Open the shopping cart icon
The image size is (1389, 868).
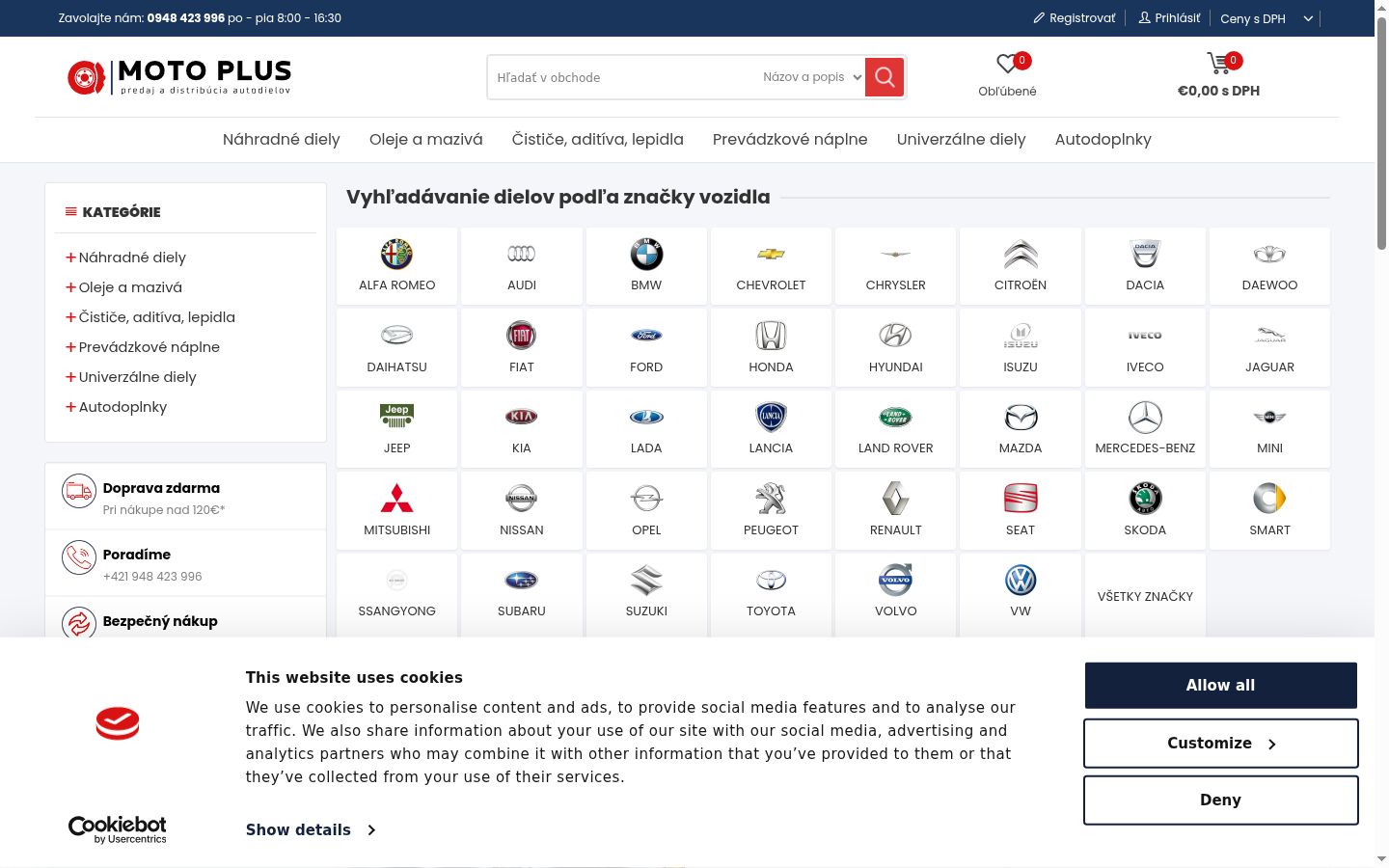pos(1218,64)
